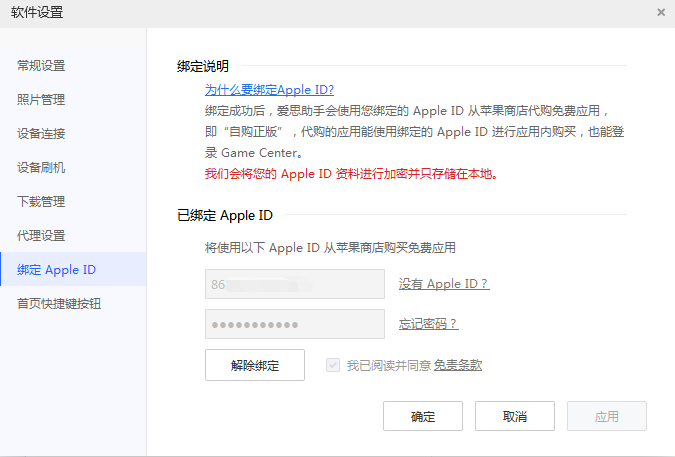The height and width of the screenshot is (457, 675).
Task: Click the 忘记密码? link
Action: (428, 324)
